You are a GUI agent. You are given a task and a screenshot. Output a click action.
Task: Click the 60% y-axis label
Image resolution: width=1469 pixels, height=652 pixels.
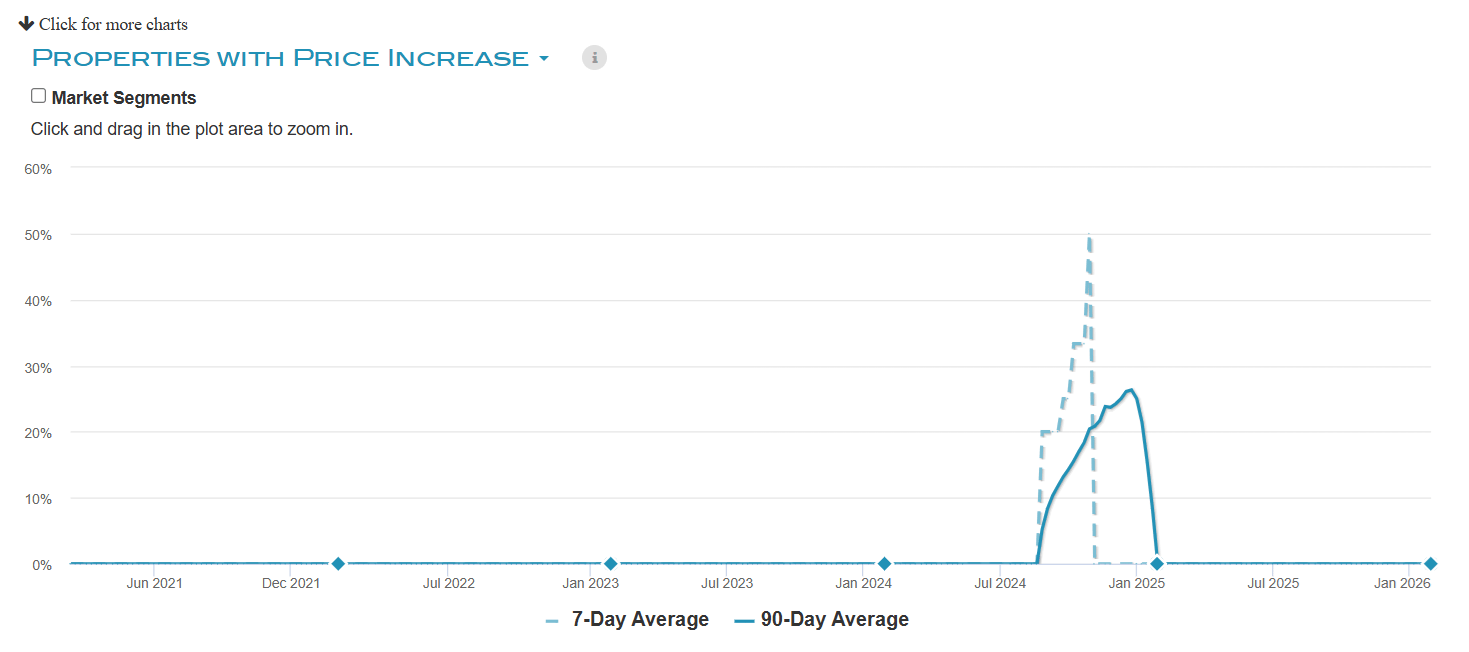coord(38,169)
